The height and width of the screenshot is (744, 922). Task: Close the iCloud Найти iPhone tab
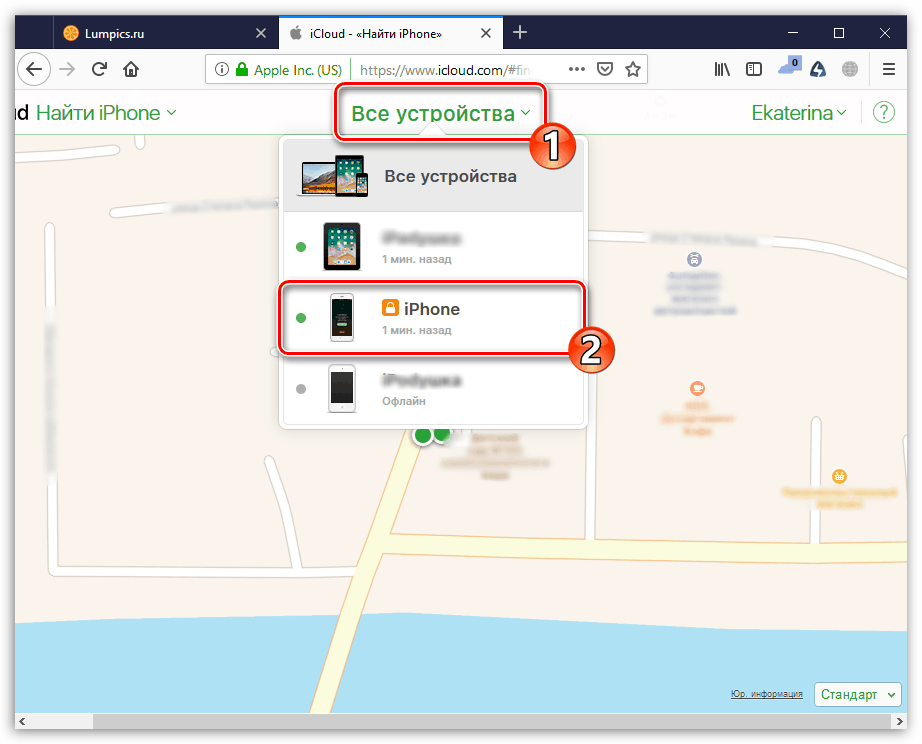pyautogui.click(x=486, y=34)
